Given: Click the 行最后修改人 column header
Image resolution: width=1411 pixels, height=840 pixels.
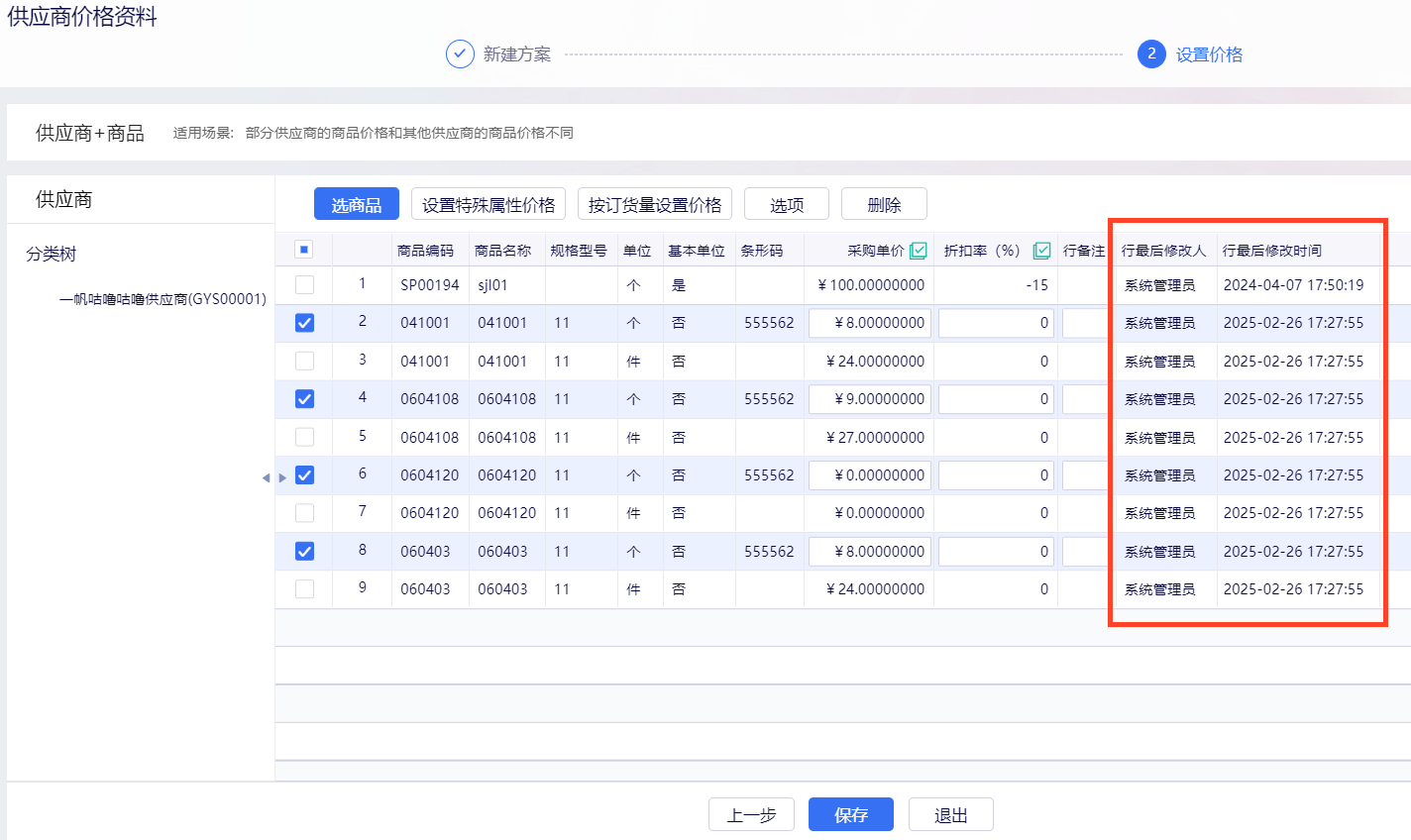Looking at the screenshot, I should (1164, 251).
